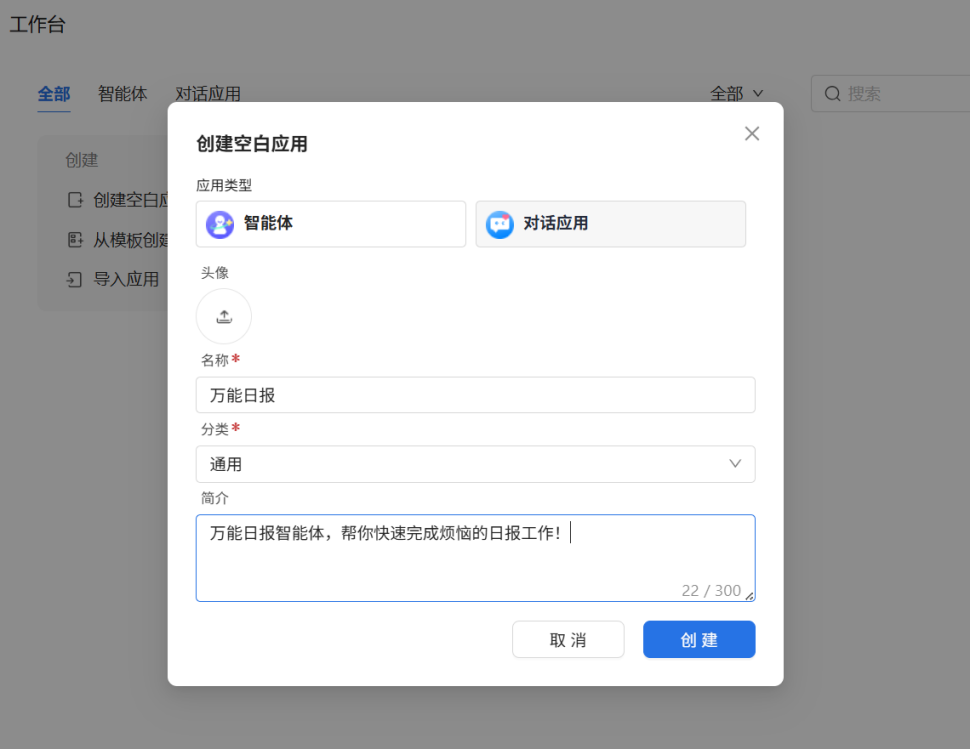Click the 应用类型 label

click(x=224, y=185)
